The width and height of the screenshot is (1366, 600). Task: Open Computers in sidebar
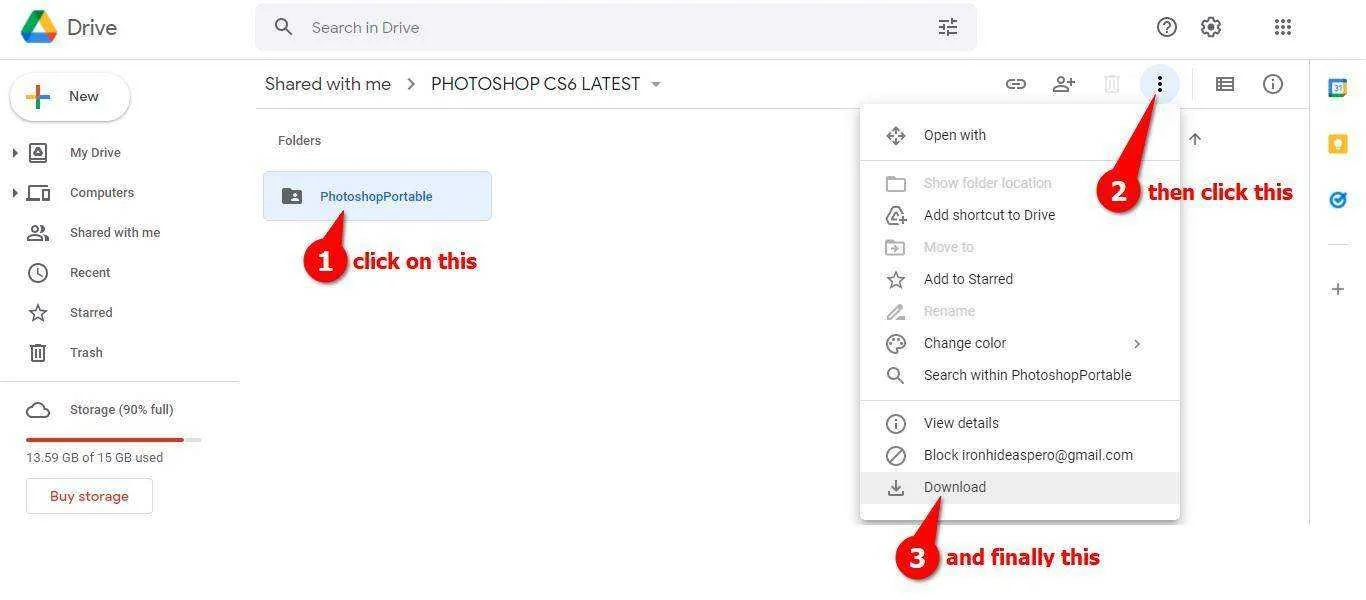[x=102, y=193]
